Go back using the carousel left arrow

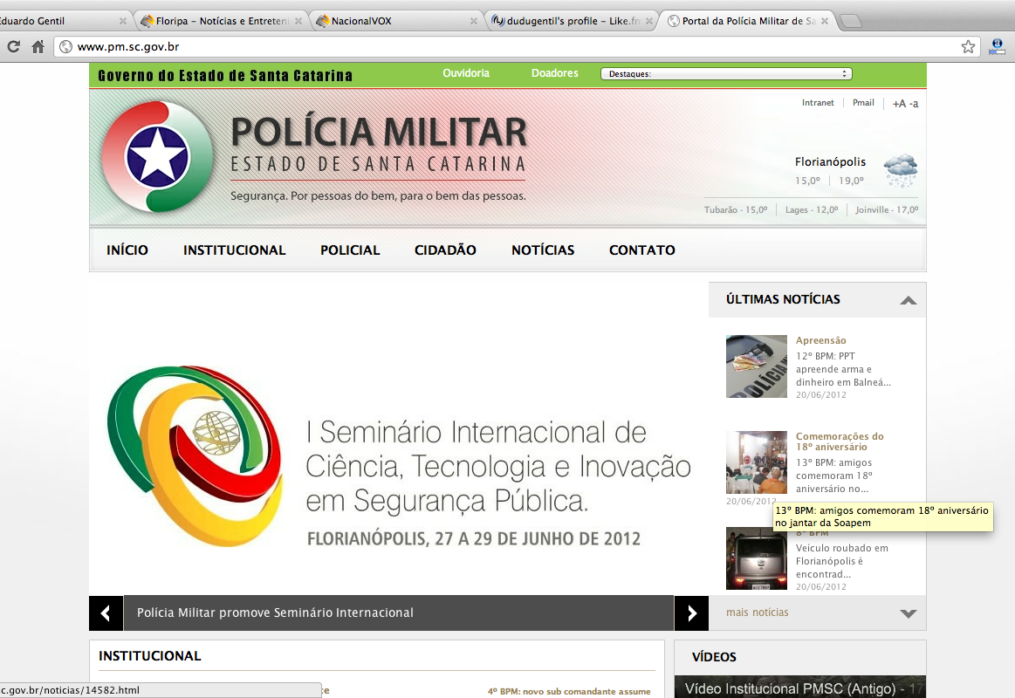click(x=105, y=613)
